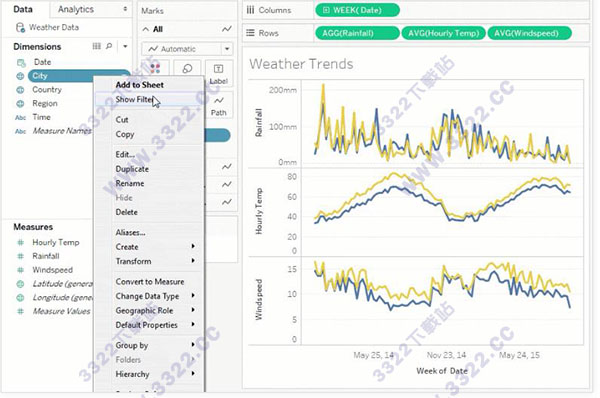The image size is (600, 398).
Task: Click the AGG(Rainfall) pill on Rows
Action: [357, 33]
